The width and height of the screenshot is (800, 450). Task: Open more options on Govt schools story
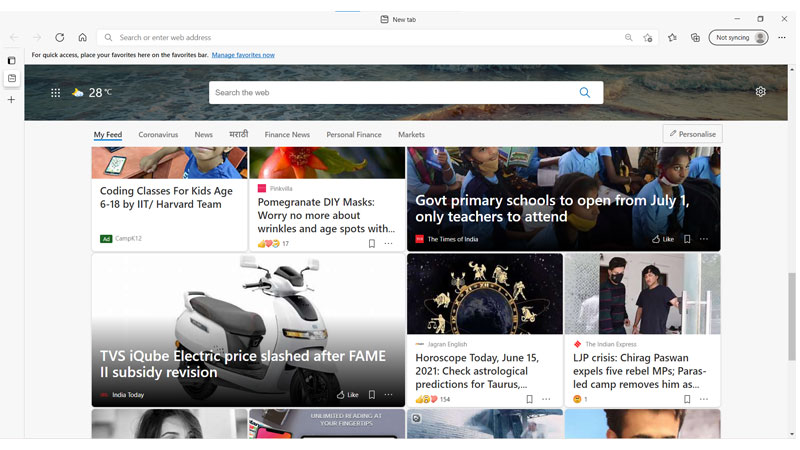click(x=704, y=239)
